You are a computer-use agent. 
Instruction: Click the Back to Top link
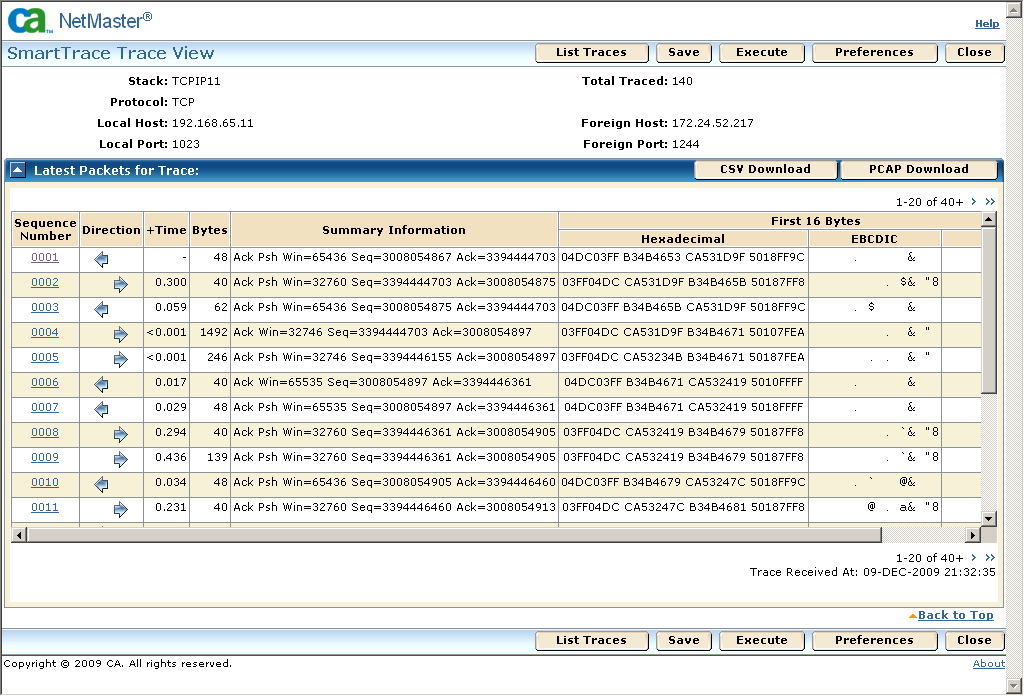[956, 615]
